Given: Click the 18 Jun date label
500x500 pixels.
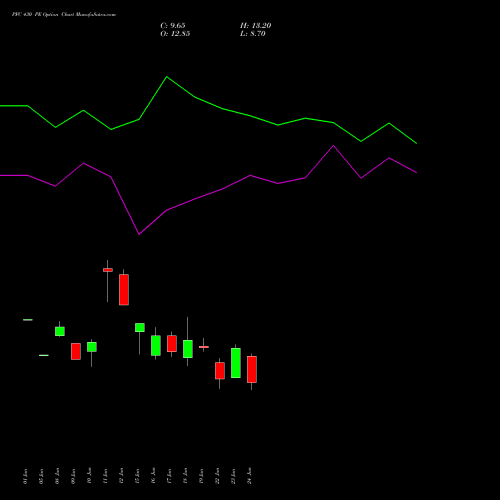Looking at the screenshot, I should pos(185,476).
